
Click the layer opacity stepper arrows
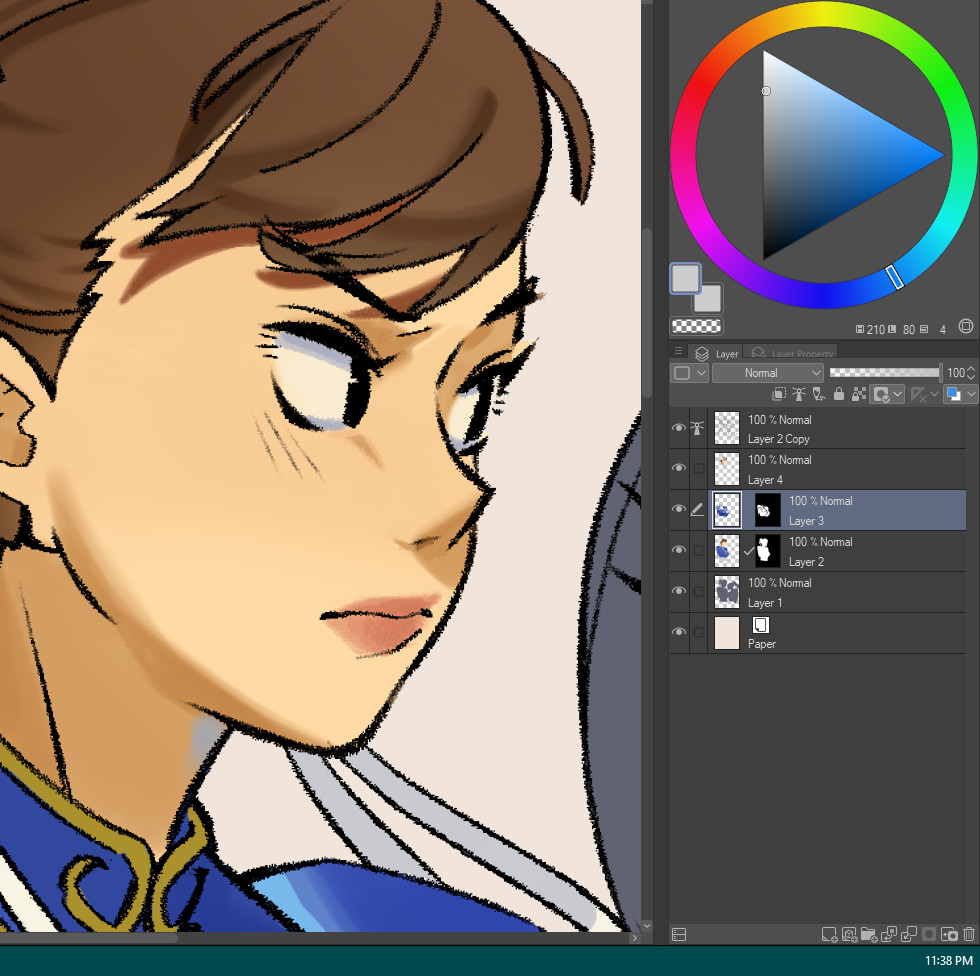971,373
